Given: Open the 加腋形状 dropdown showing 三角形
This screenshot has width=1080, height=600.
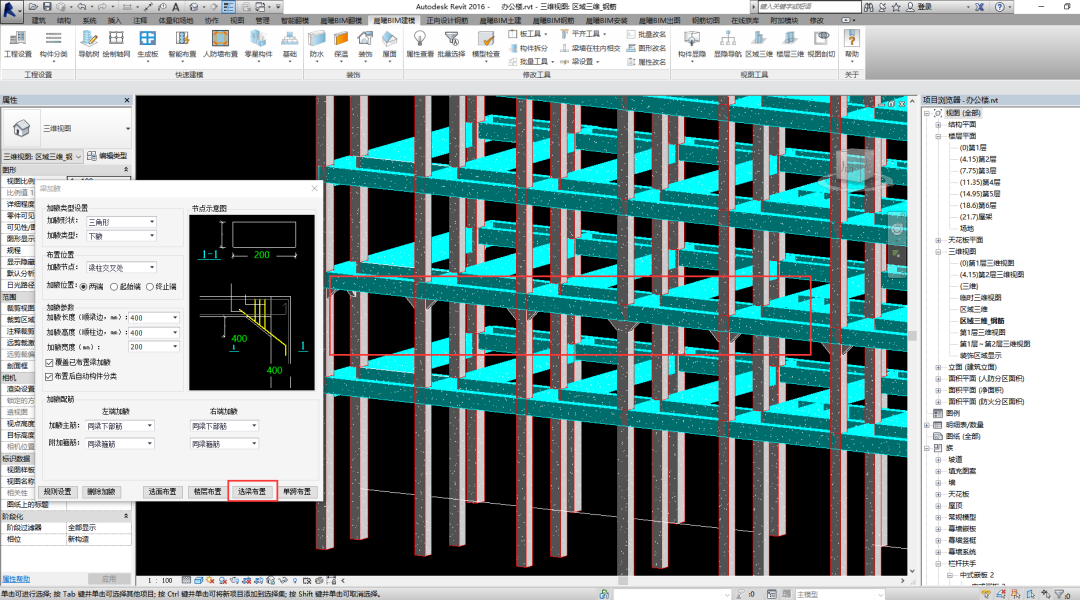Looking at the screenshot, I should pyautogui.click(x=121, y=221).
